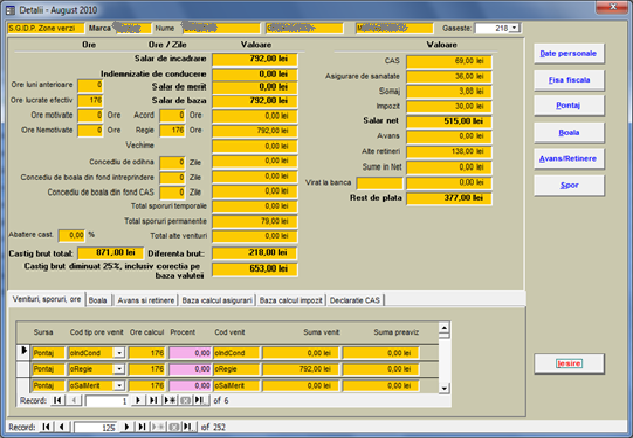Image resolution: width=633 pixels, height=438 pixels.
Task: Expand the oRegie code type dropdown
Action: click(x=120, y=369)
